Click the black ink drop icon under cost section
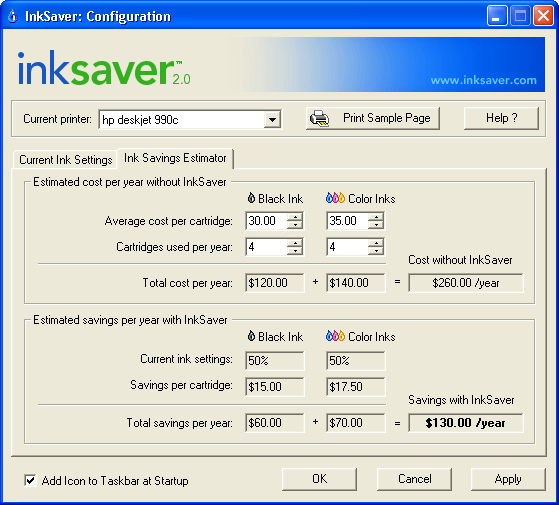 pyautogui.click(x=251, y=198)
